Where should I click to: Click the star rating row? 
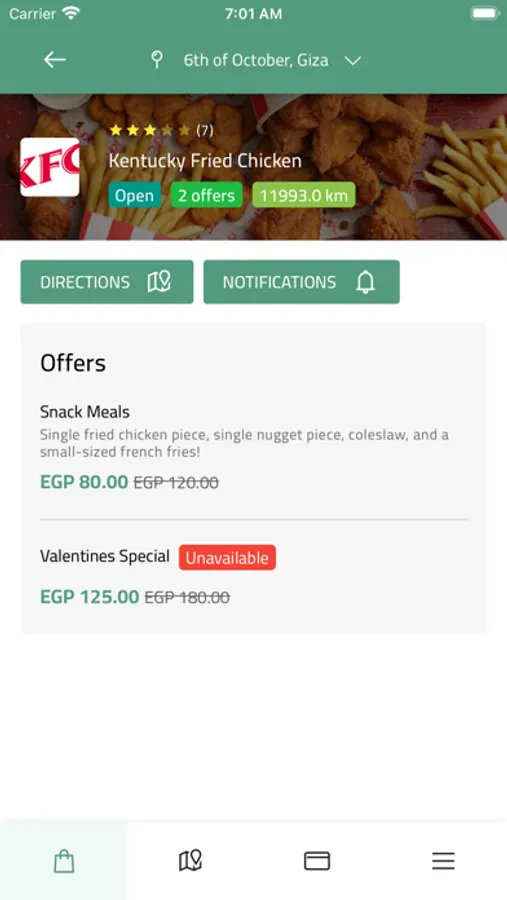161,130
